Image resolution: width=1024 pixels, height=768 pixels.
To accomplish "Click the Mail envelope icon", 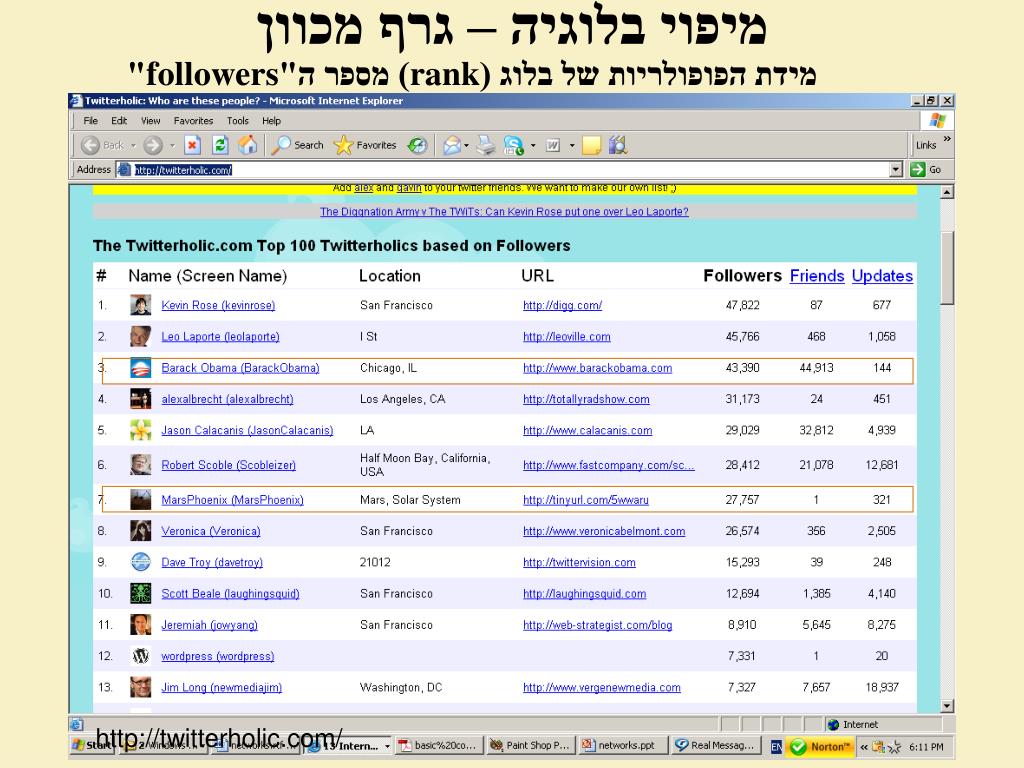I will click(452, 145).
